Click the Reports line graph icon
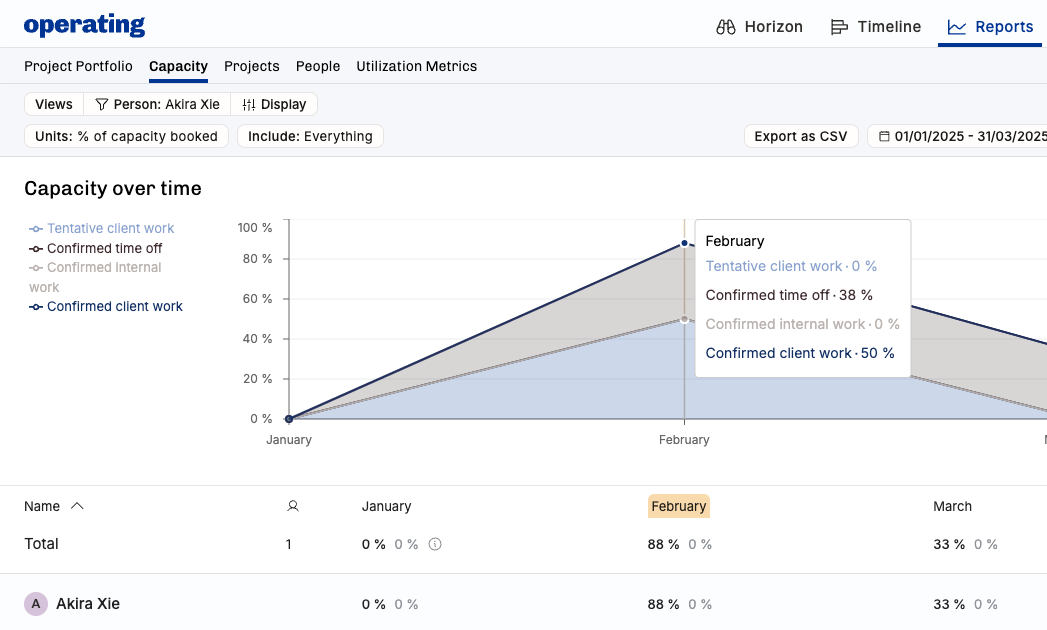 tap(957, 27)
